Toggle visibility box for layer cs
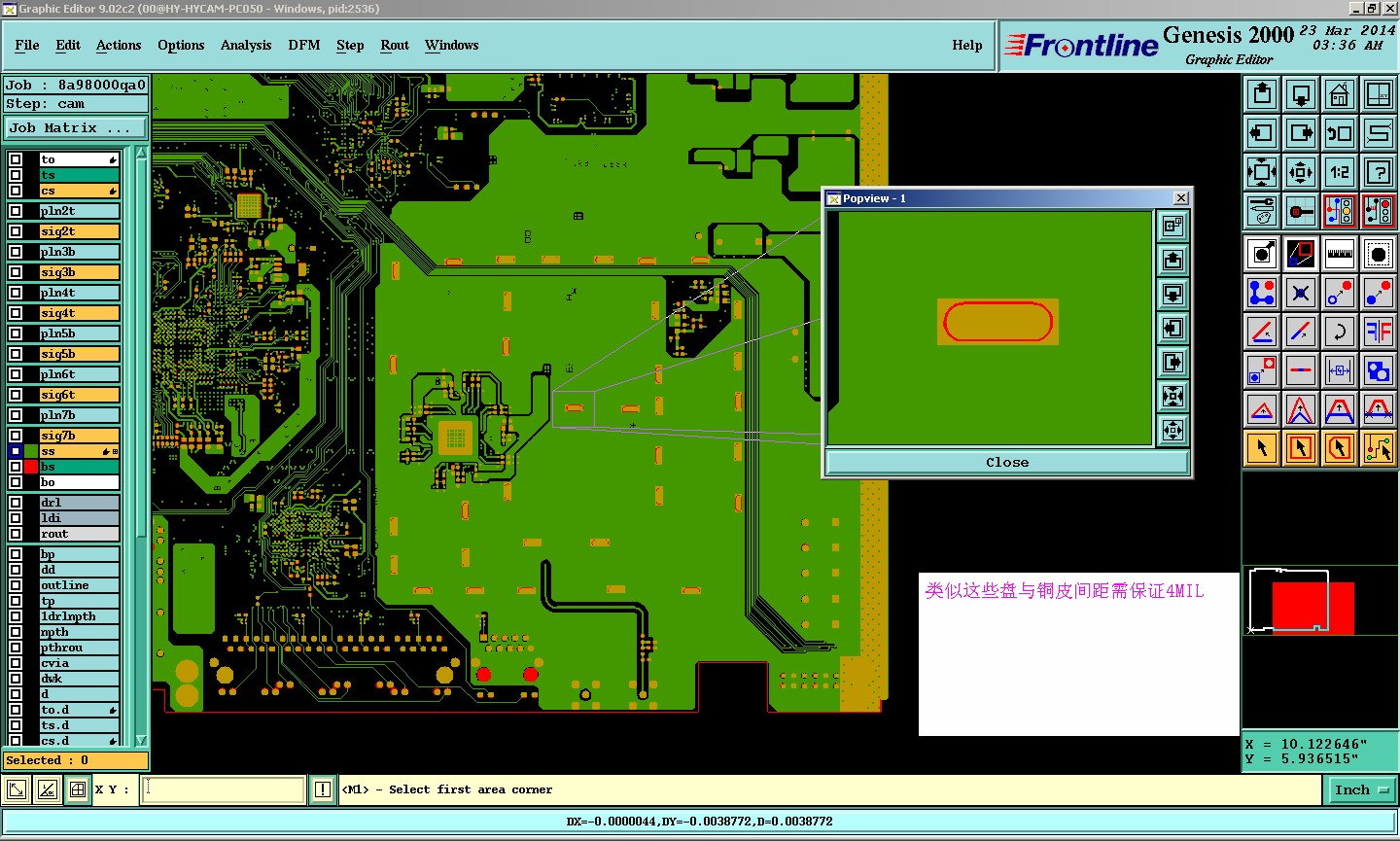This screenshot has height=841, width=1400. tap(16, 191)
